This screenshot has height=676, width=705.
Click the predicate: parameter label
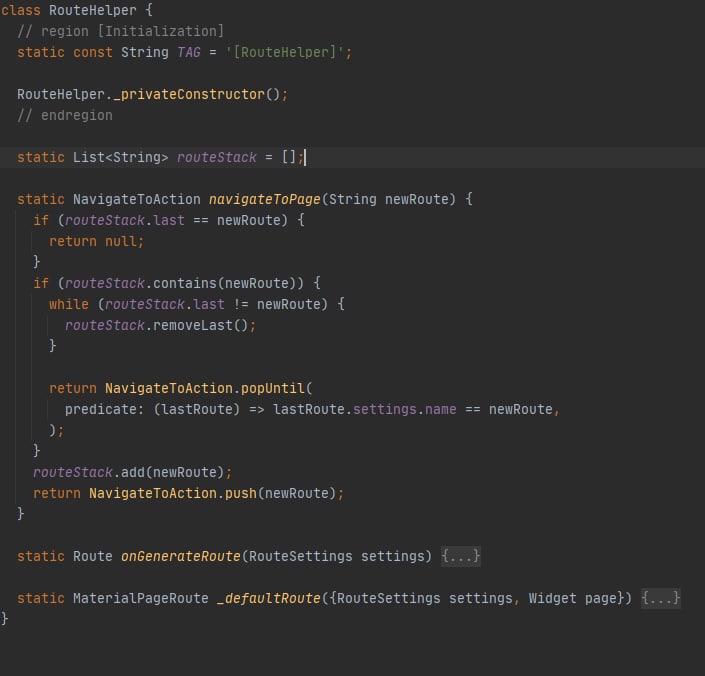[x=104, y=409]
